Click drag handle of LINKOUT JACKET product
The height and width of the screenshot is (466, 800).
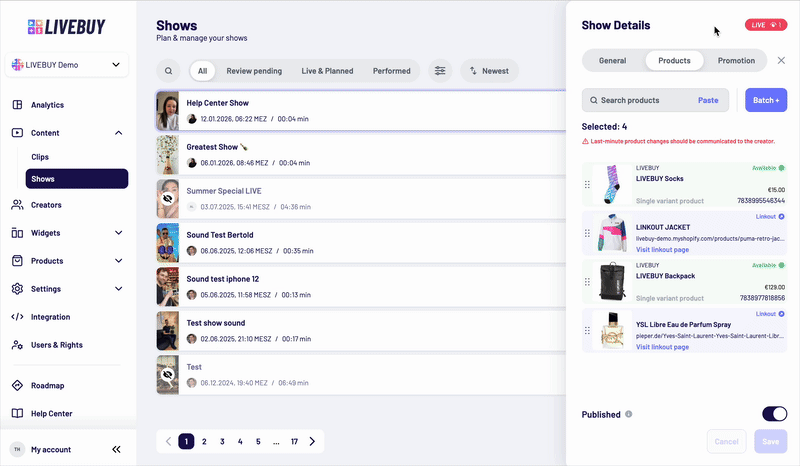(587, 233)
